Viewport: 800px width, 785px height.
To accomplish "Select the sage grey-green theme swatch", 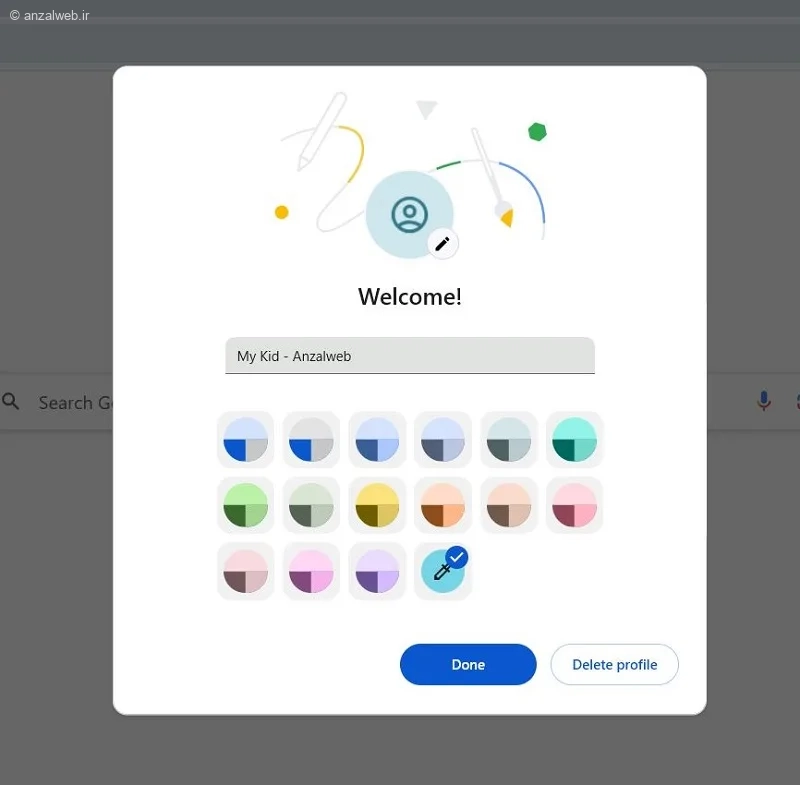I will point(311,505).
